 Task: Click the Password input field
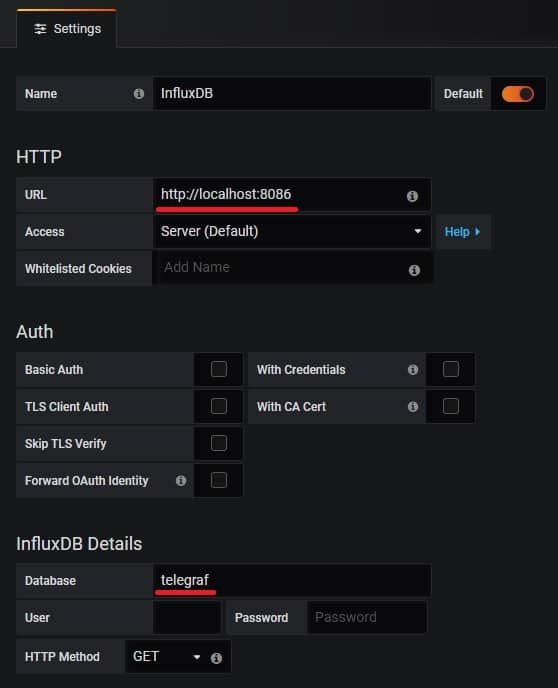[367, 617]
